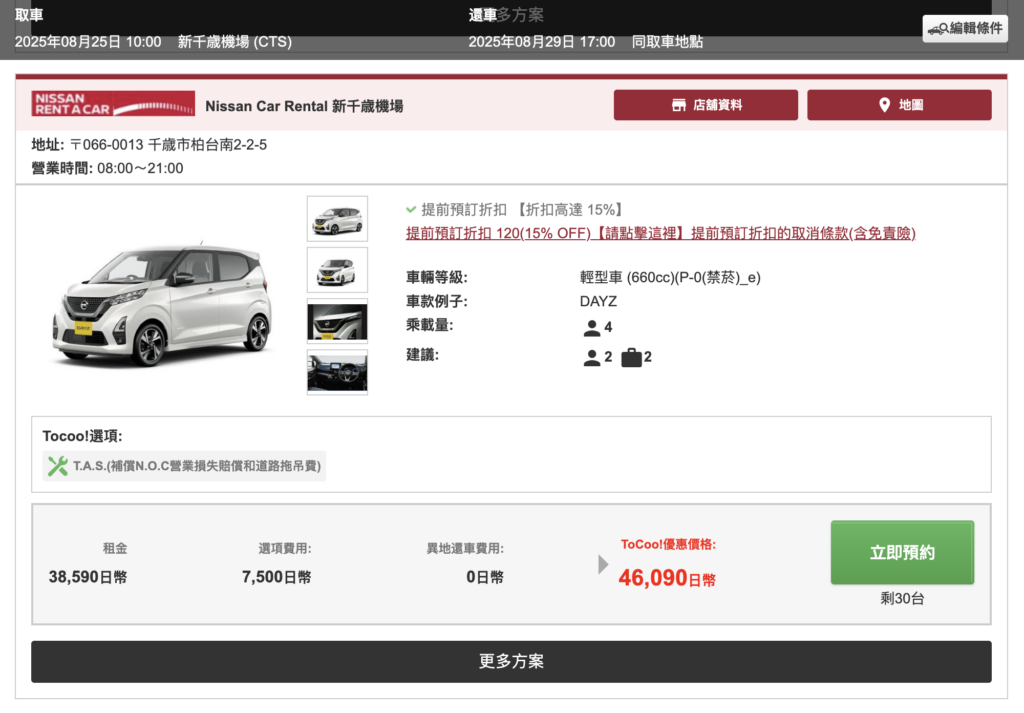
Task: Click the business hours 08:00~21:00 text
Action: [140, 168]
